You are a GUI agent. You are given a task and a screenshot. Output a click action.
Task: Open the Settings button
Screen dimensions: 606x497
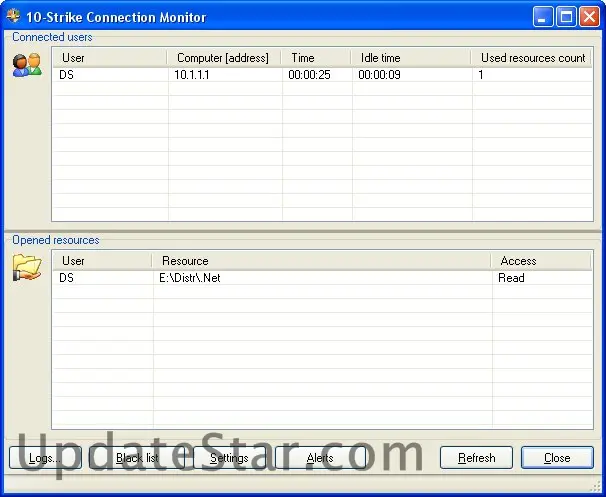229,458
